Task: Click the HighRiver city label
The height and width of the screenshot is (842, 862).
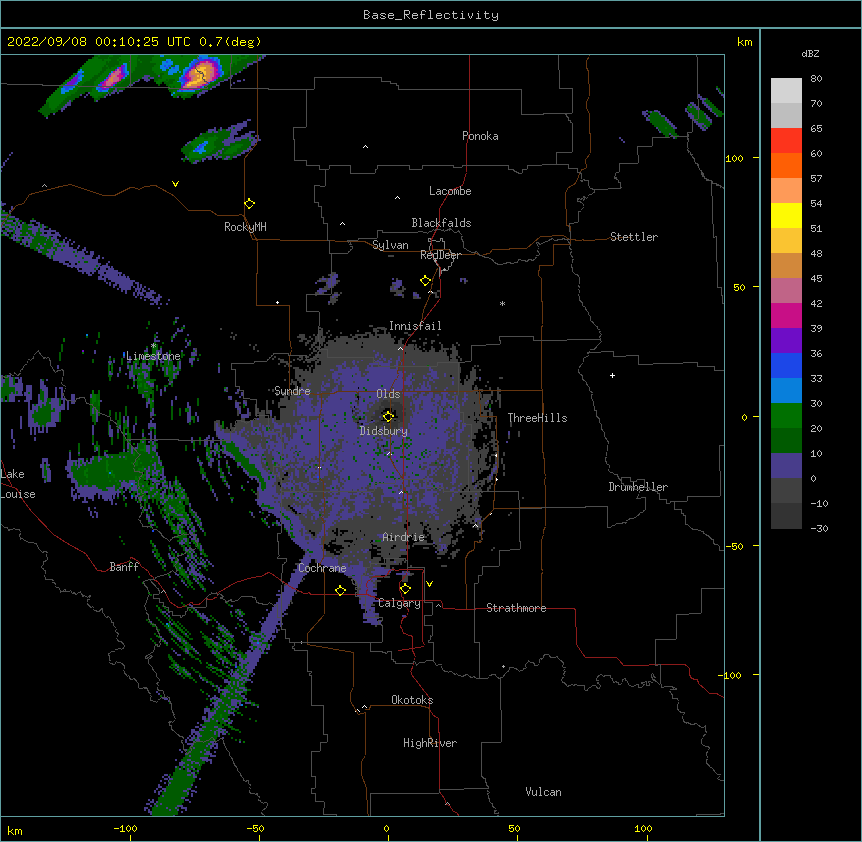Action: [x=430, y=743]
